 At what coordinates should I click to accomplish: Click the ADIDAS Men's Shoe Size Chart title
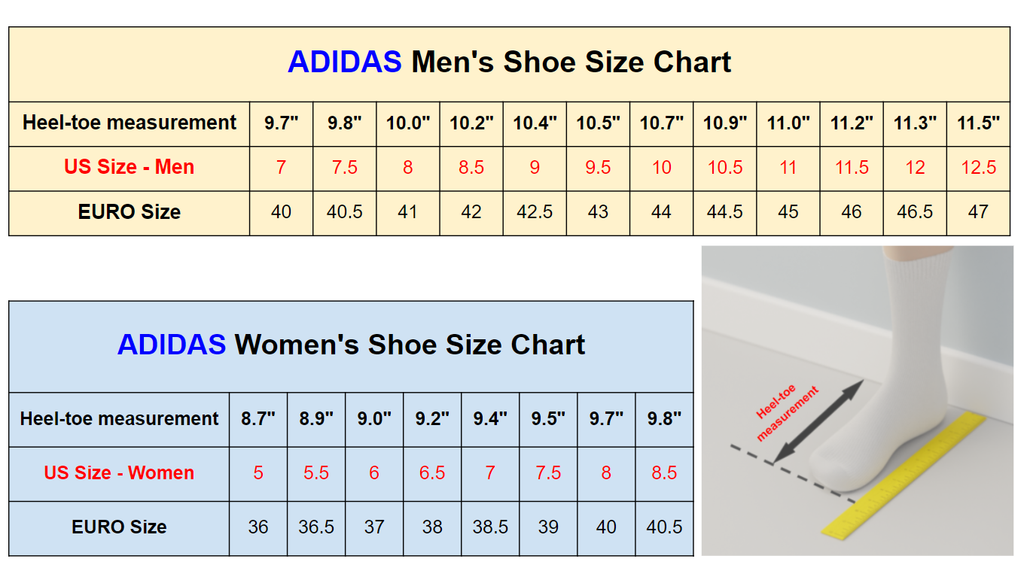point(509,63)
